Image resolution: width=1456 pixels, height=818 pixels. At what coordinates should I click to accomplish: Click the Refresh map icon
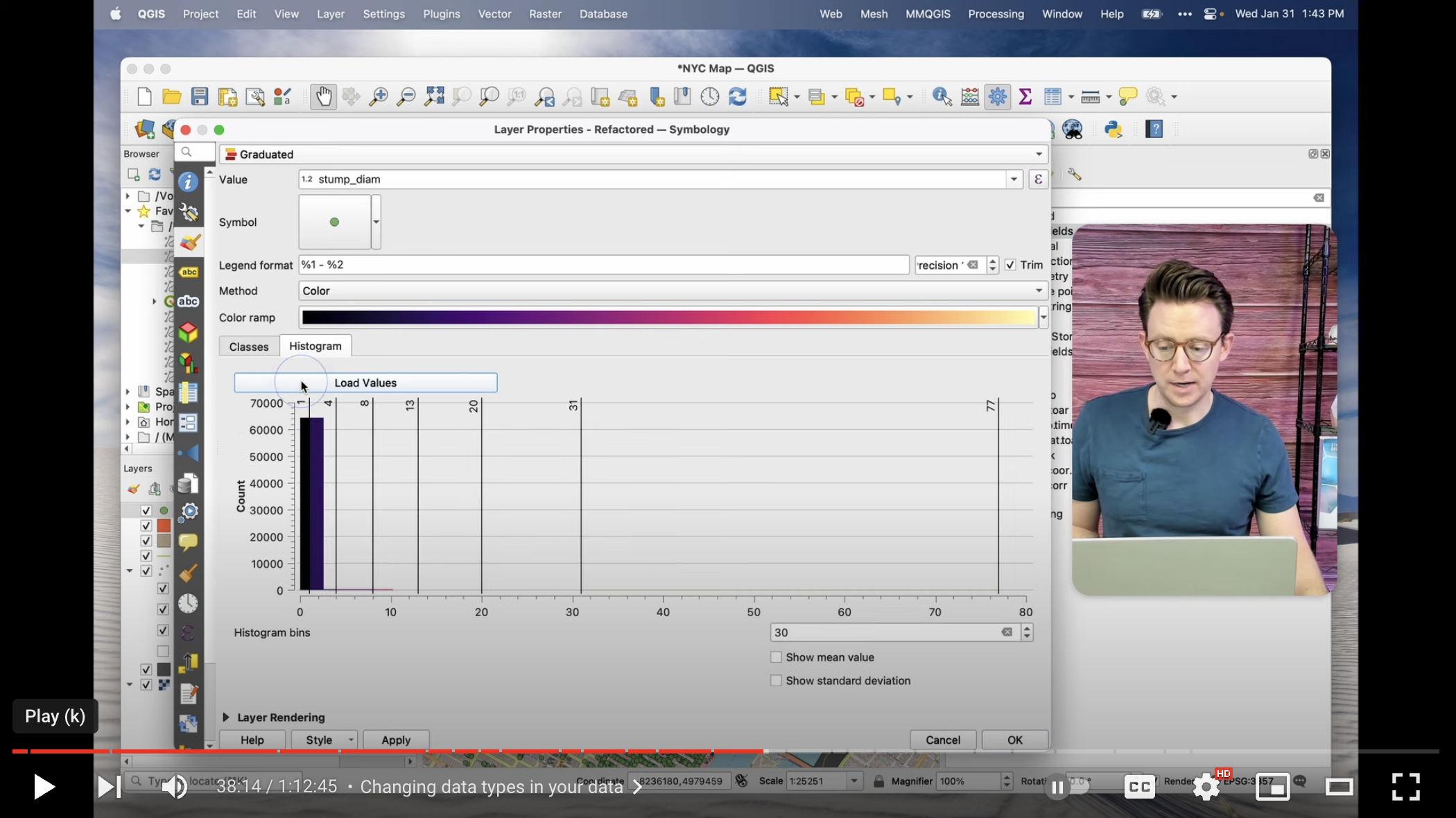[738, 96]
